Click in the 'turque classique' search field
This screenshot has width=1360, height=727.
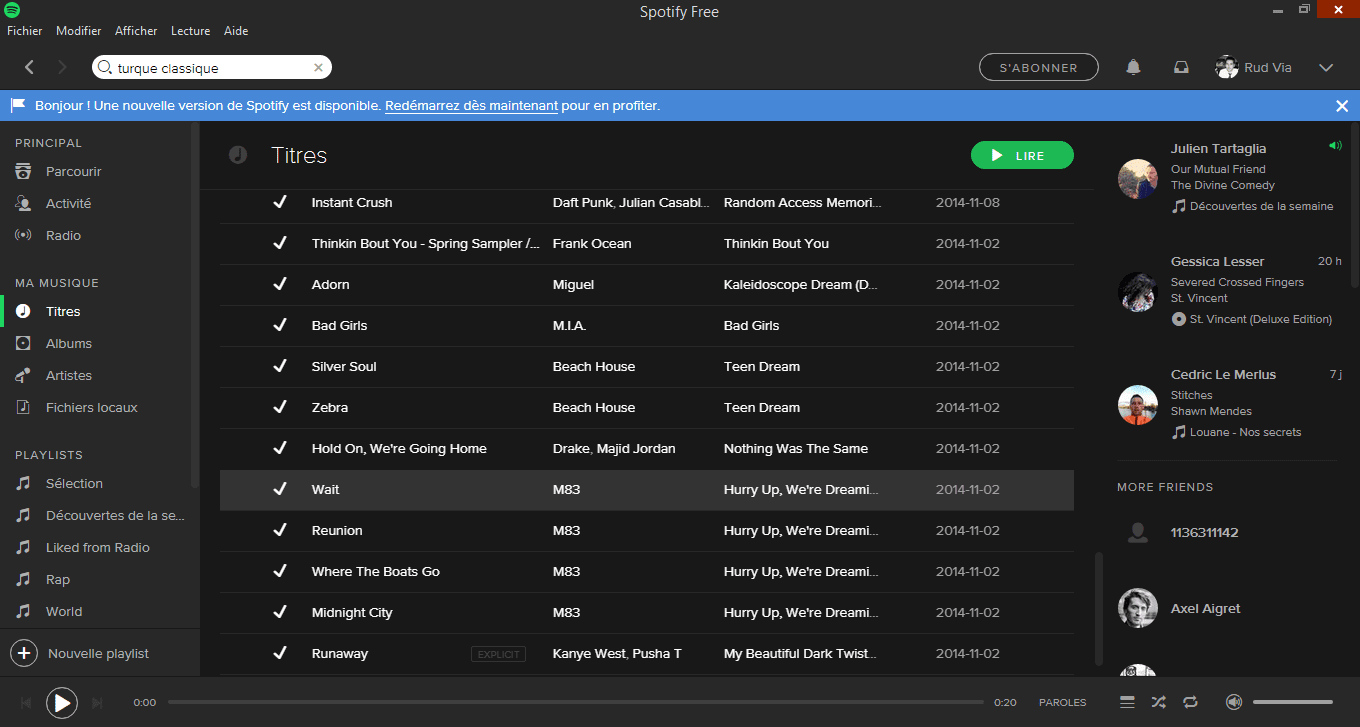pos(212,68)
